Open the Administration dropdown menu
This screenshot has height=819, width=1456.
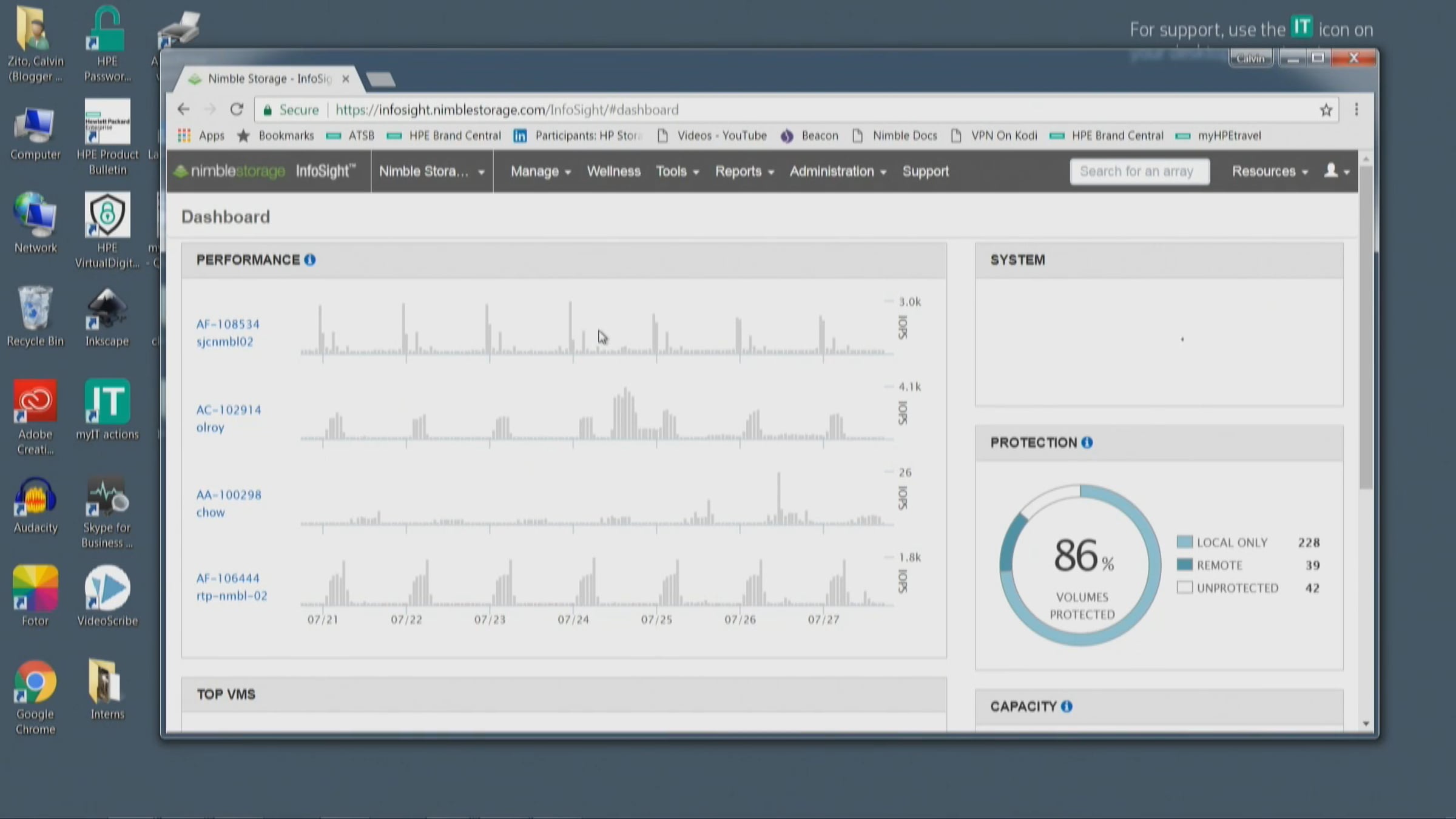click(838, 172)
